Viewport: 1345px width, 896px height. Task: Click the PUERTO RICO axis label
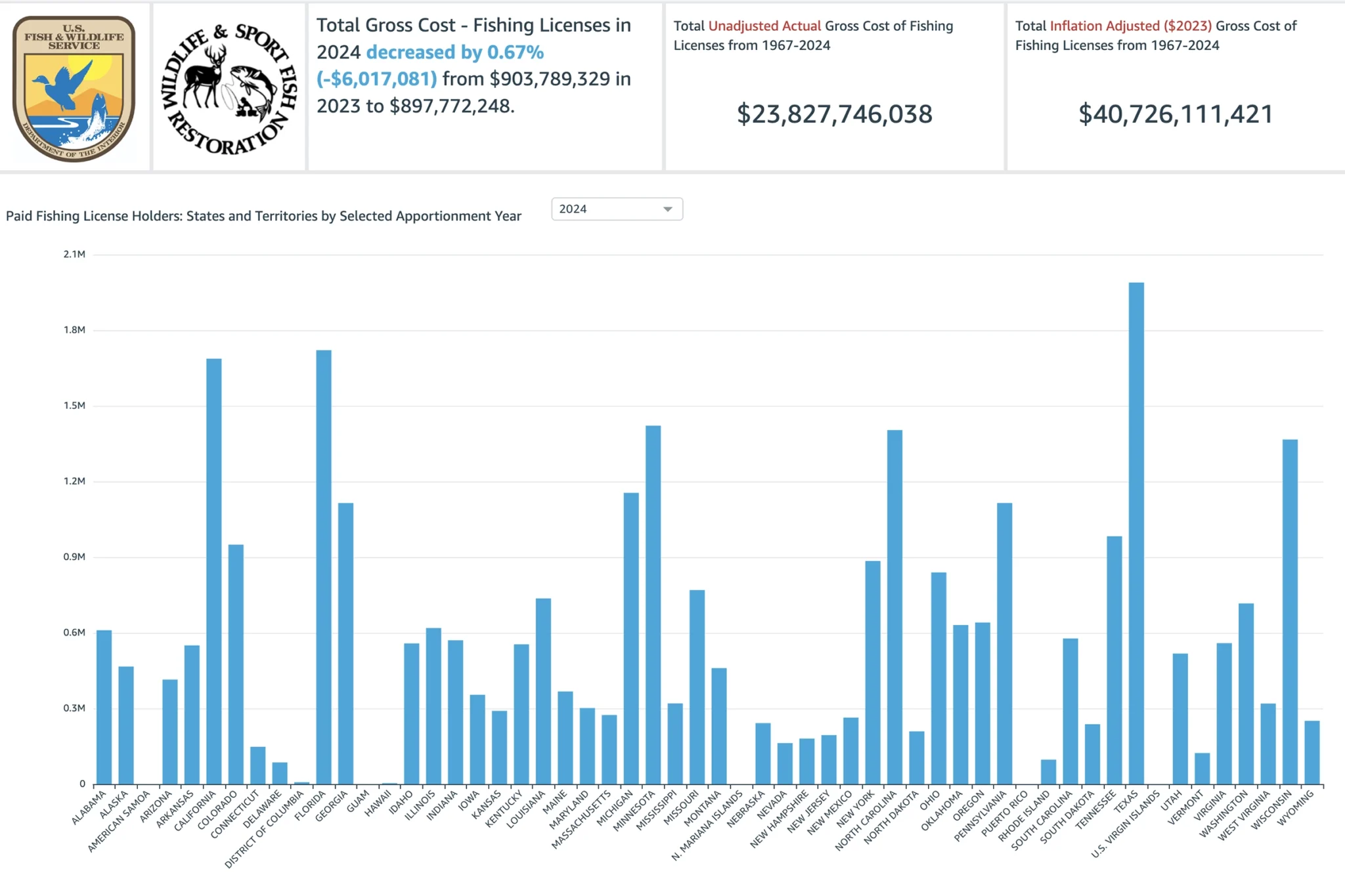(1004, 813)
